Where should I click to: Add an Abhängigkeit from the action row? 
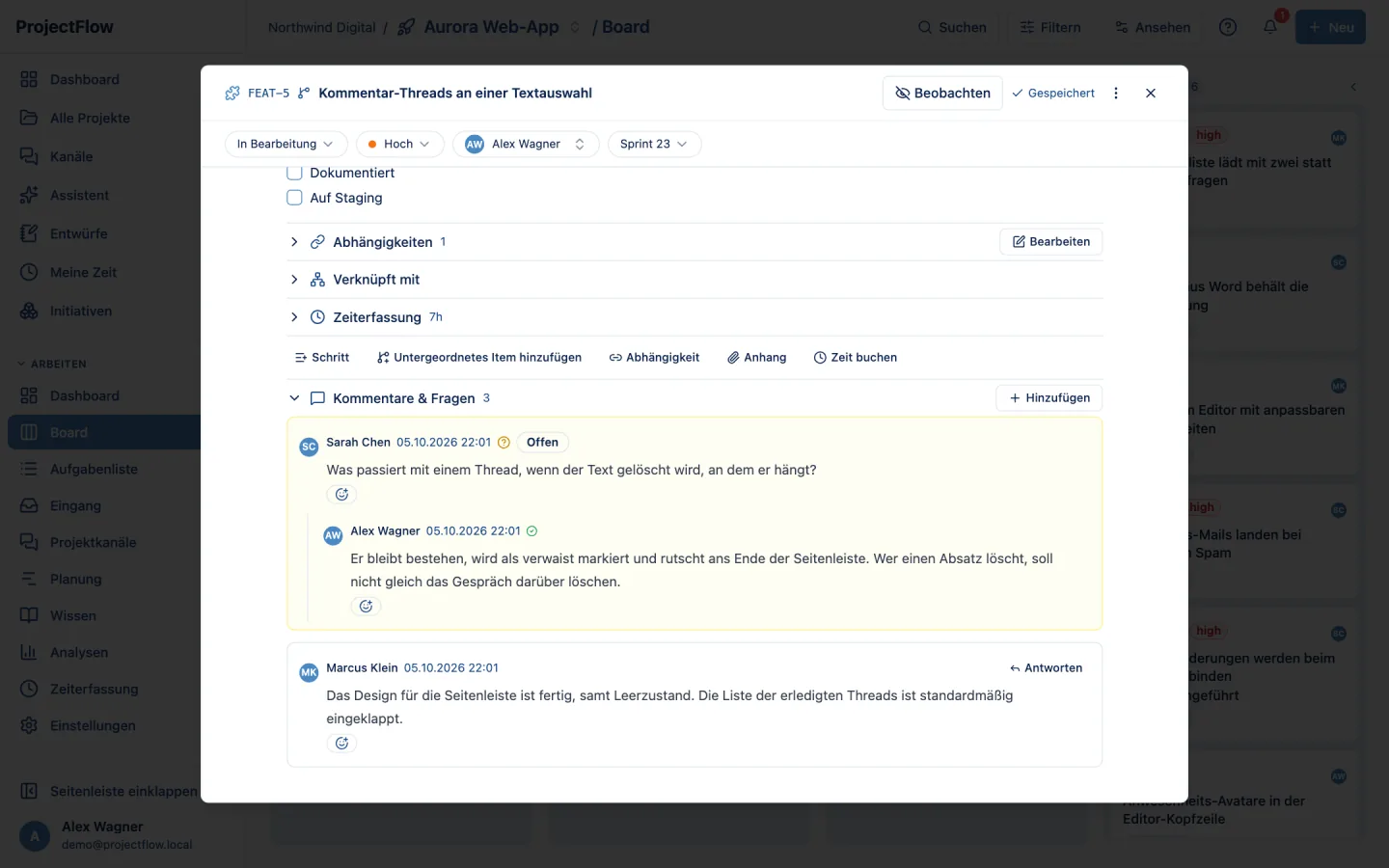coord(654,358)
